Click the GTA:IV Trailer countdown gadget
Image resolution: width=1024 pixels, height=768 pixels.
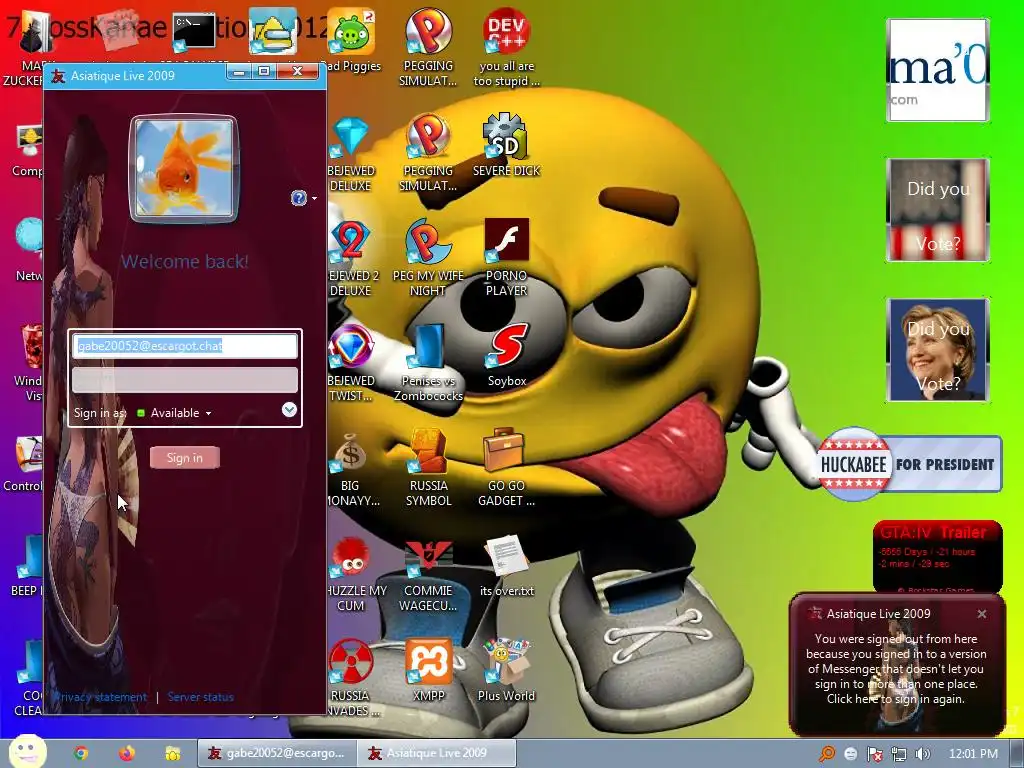[x=937, y=556]
